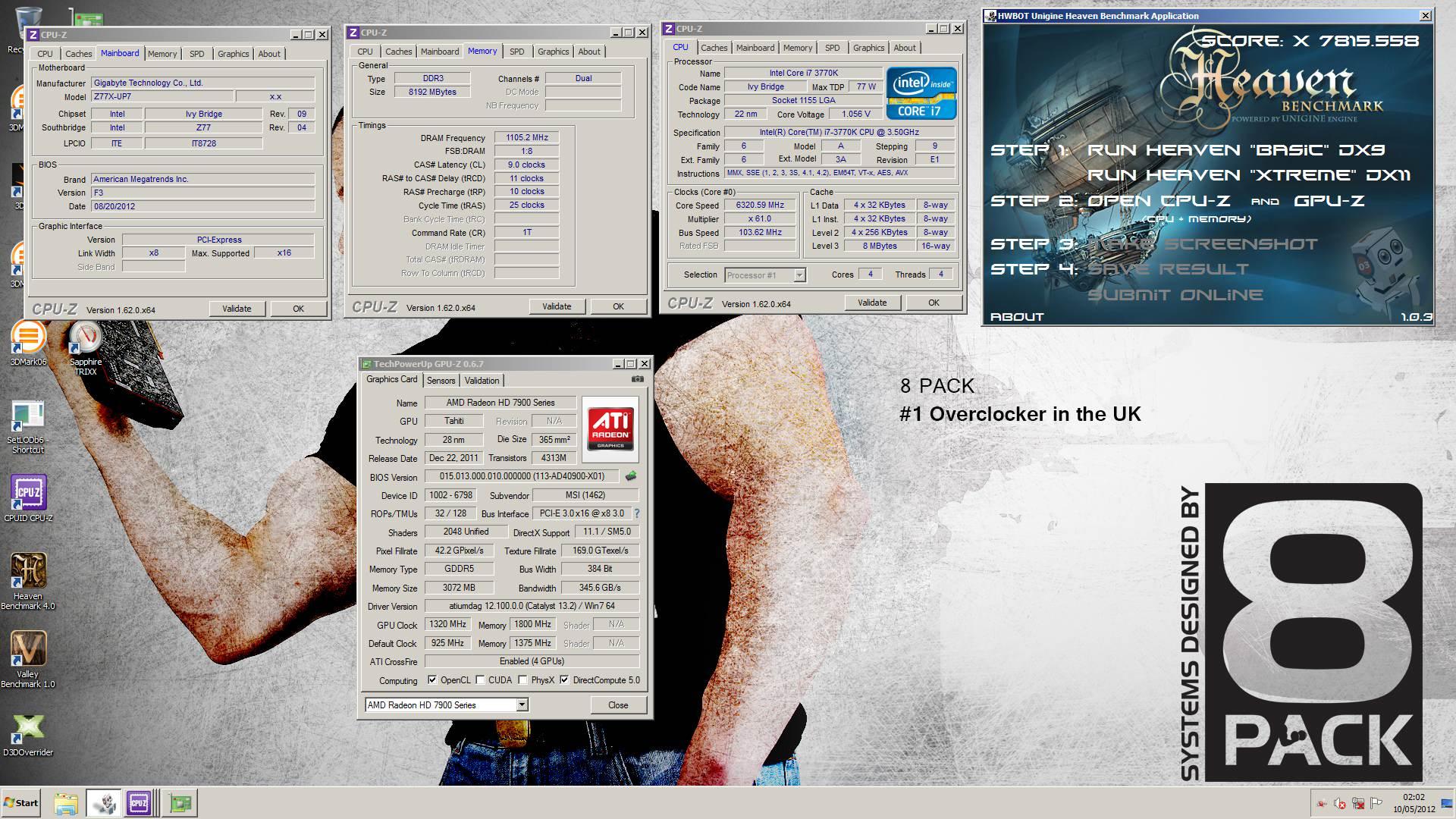Click the DRAM Frequency 1105.2 MHz value

(x=526, y=137)
